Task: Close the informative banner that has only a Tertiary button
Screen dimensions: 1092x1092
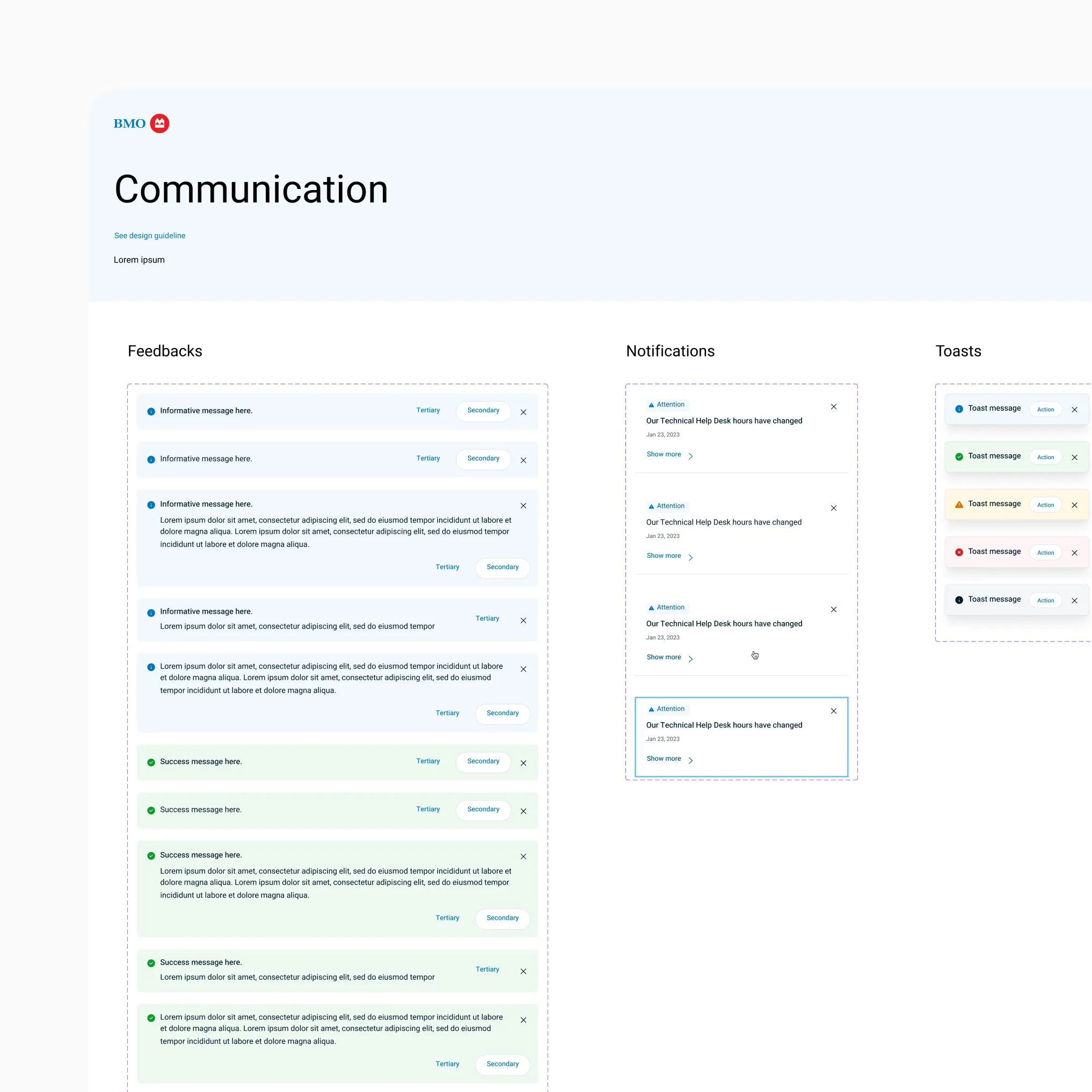Action: click(523, 621)
